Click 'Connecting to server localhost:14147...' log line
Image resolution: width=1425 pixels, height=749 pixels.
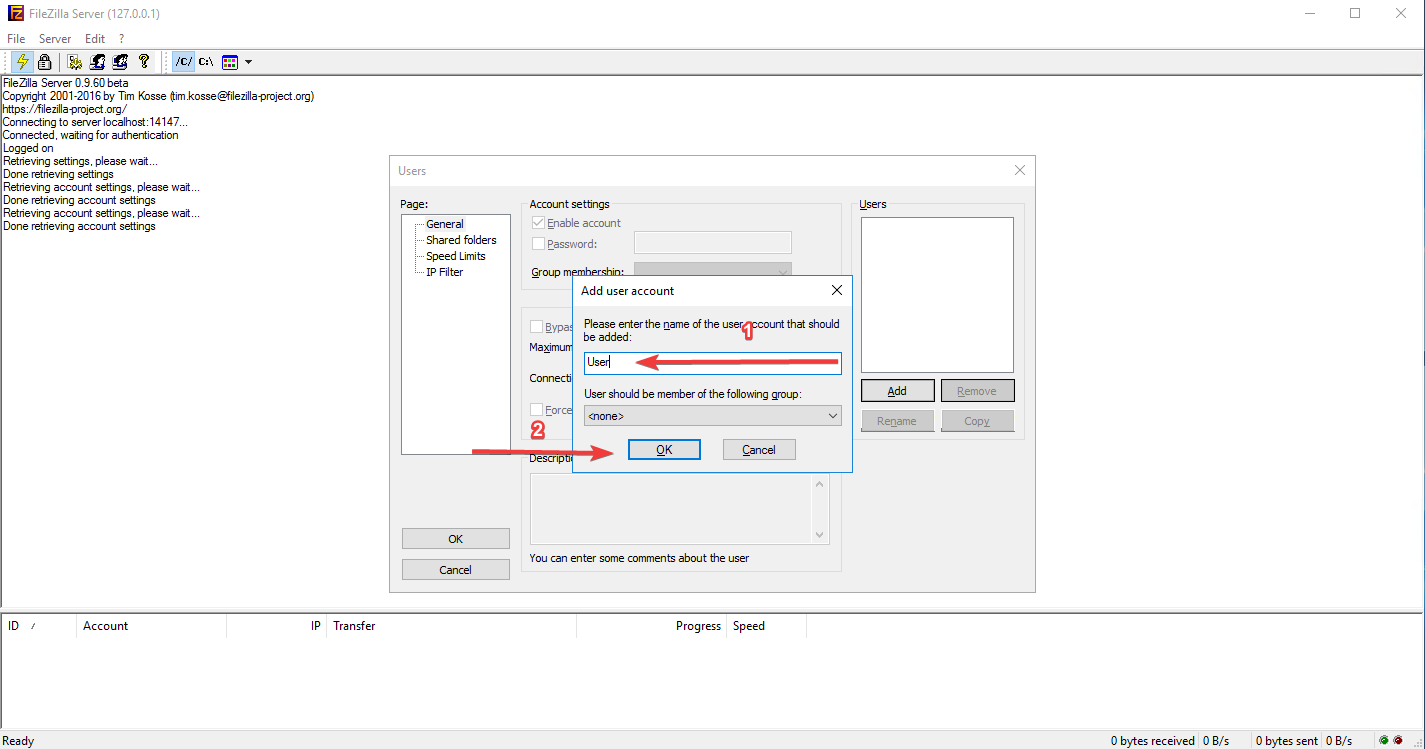pos(95,122)
